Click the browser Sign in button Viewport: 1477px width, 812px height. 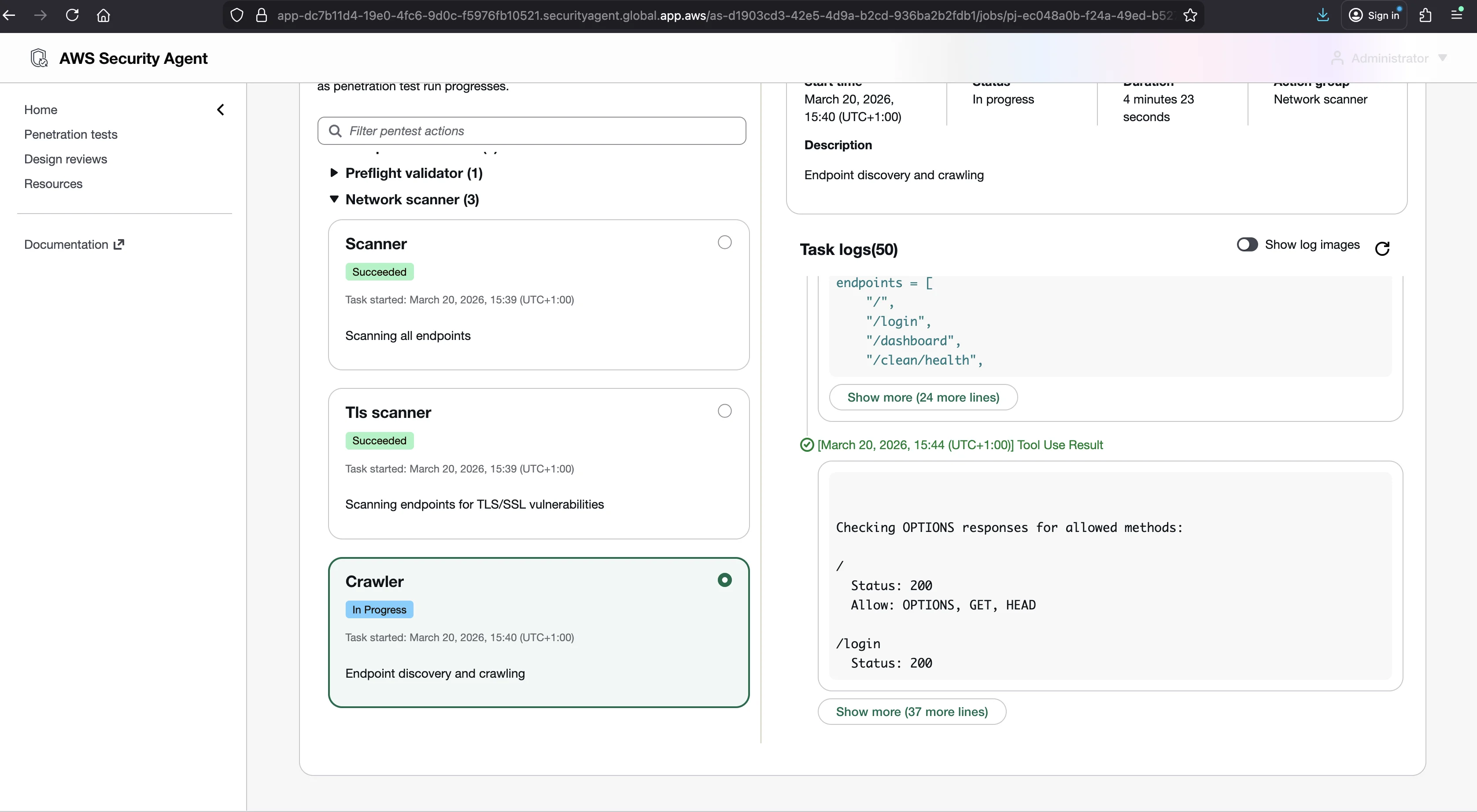pyautogui.click(x=1374, y=15)
